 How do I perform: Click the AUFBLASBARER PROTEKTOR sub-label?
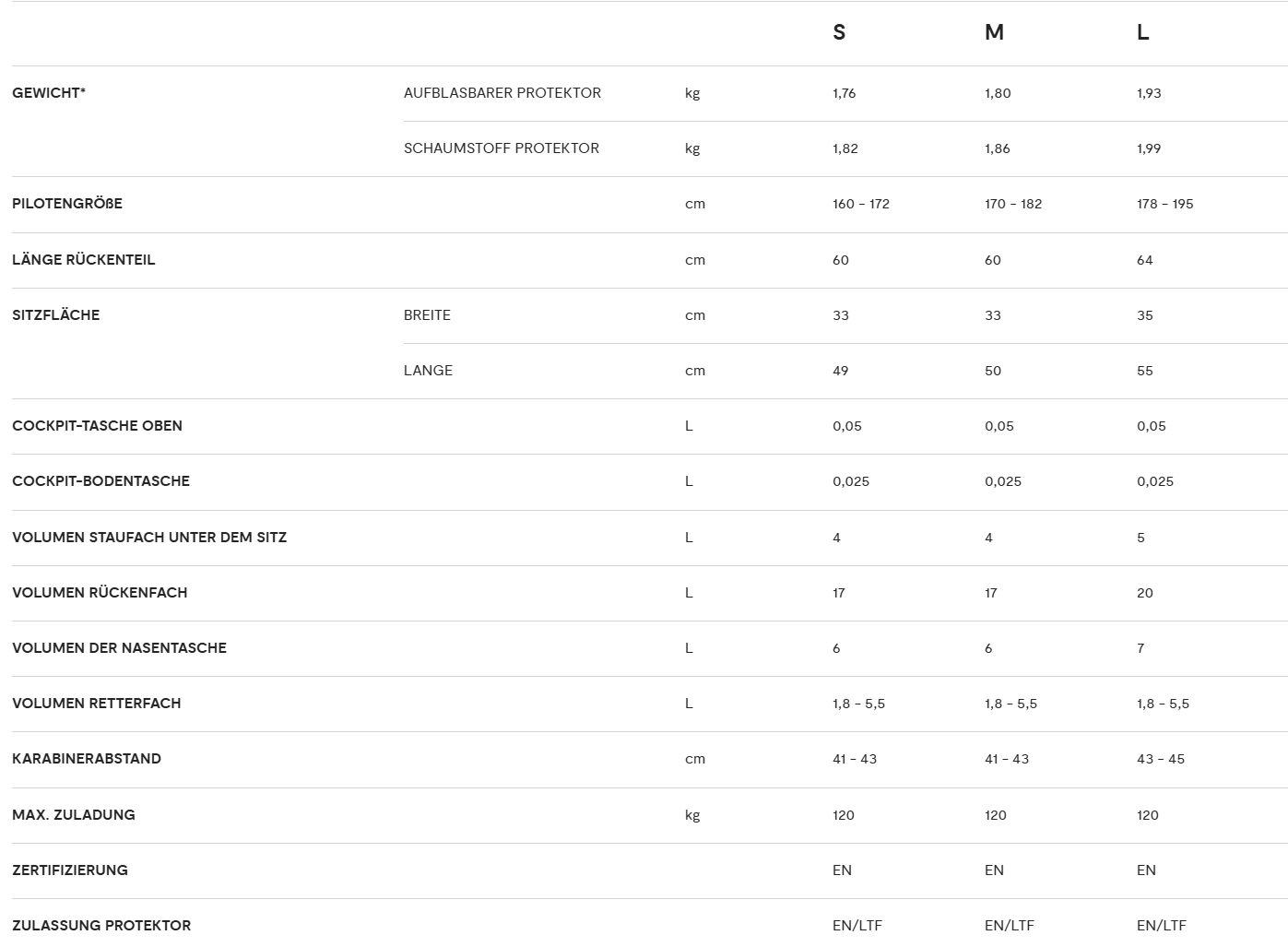pos(502,92)
